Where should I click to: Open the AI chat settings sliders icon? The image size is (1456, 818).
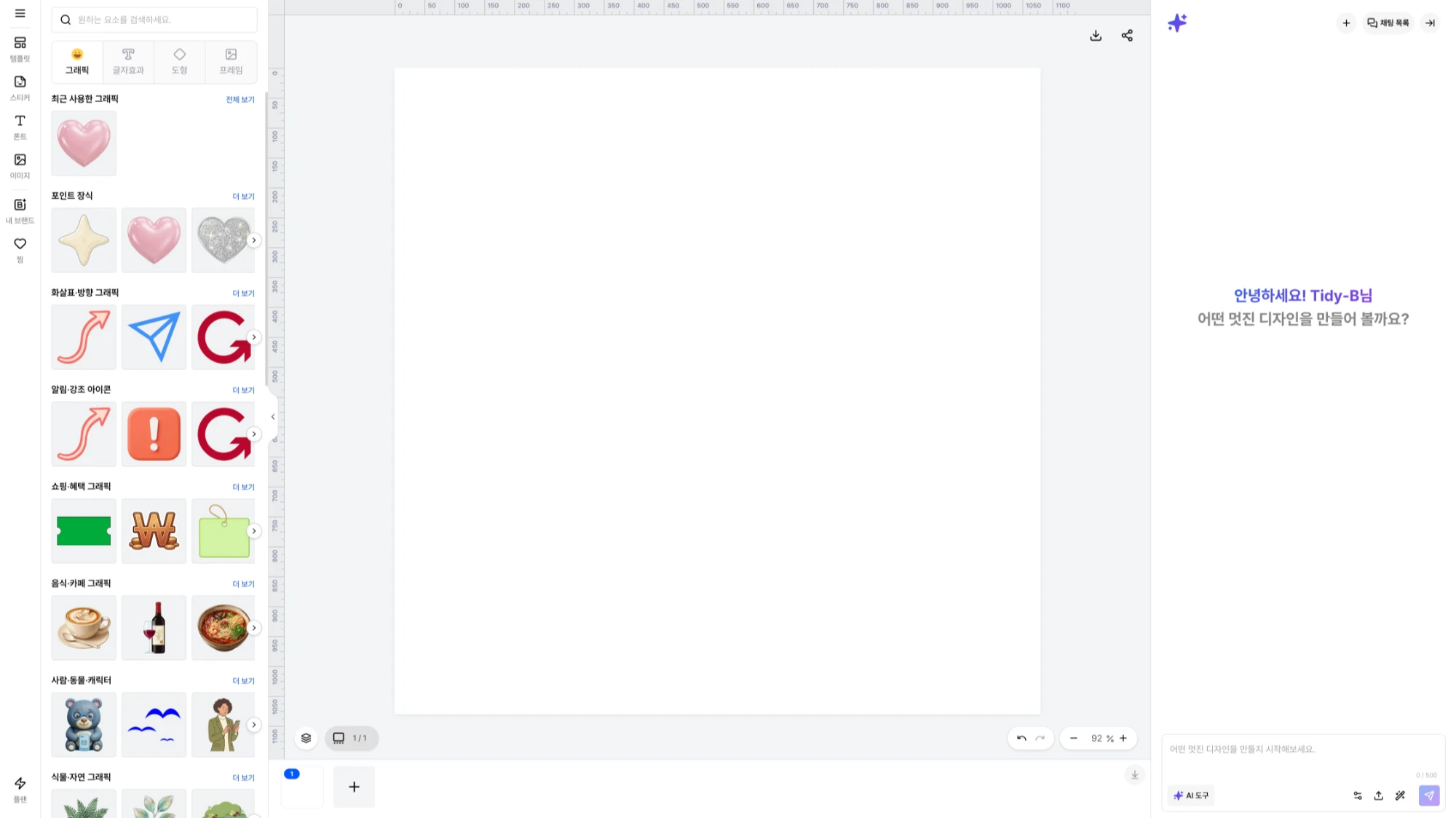point(1358,795)
